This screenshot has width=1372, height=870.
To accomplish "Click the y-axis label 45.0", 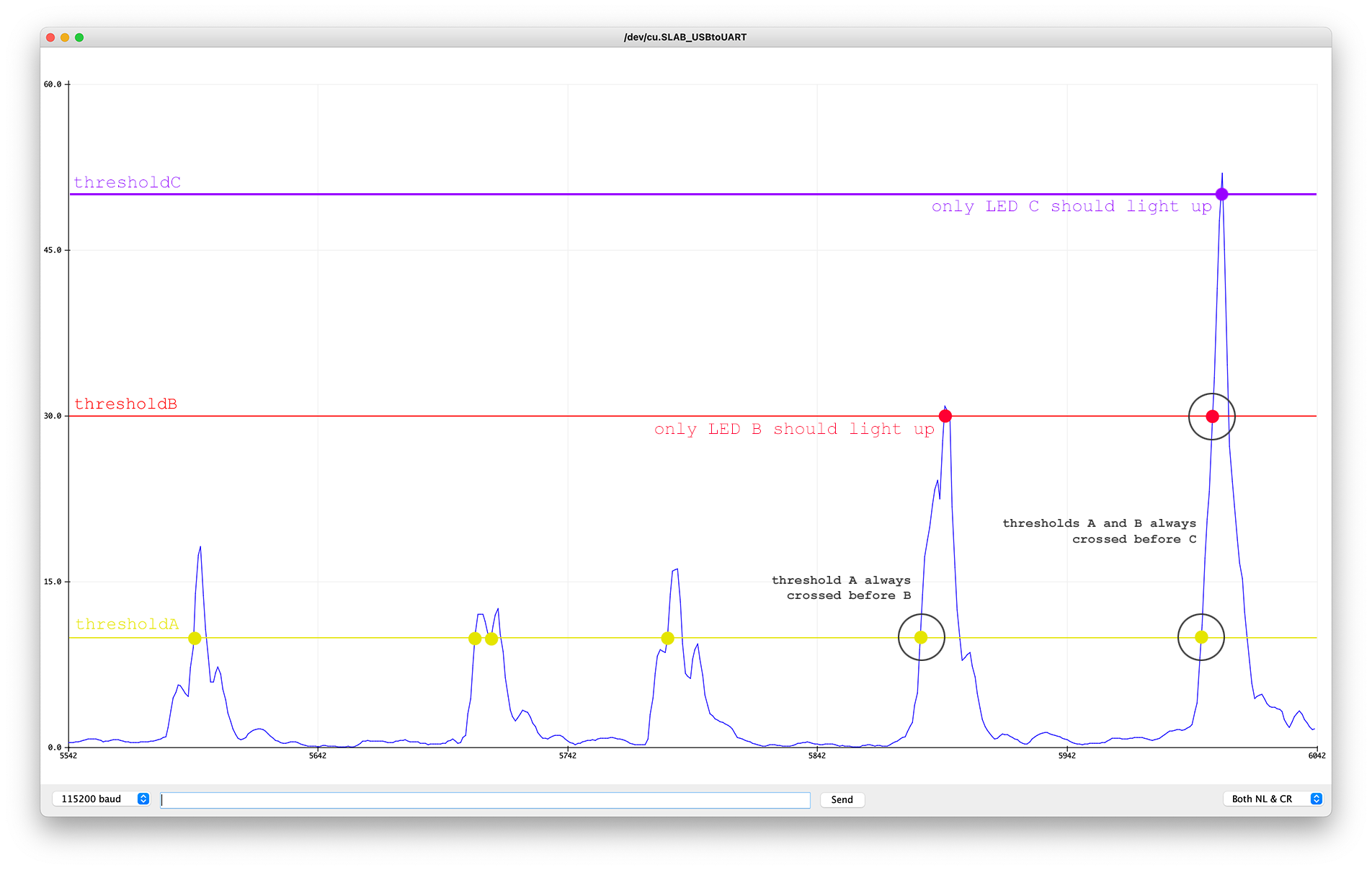I will coord(53,250).
